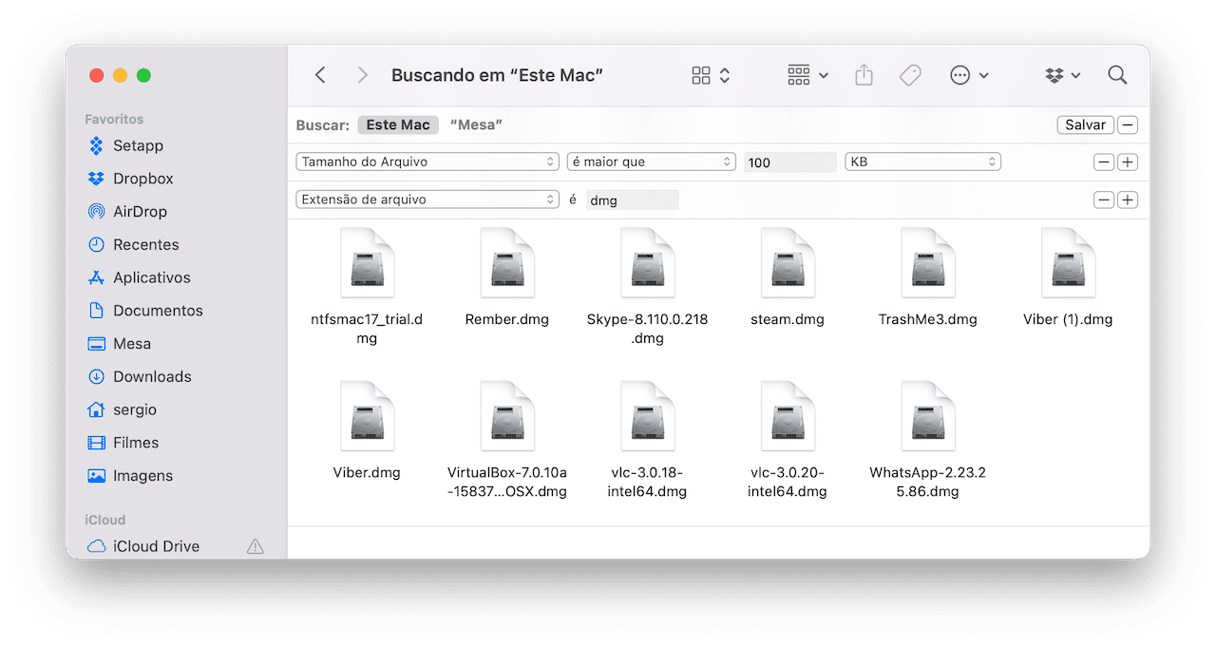Open the Extensão de arquivo criteria dropdown

tap(427, 200)
